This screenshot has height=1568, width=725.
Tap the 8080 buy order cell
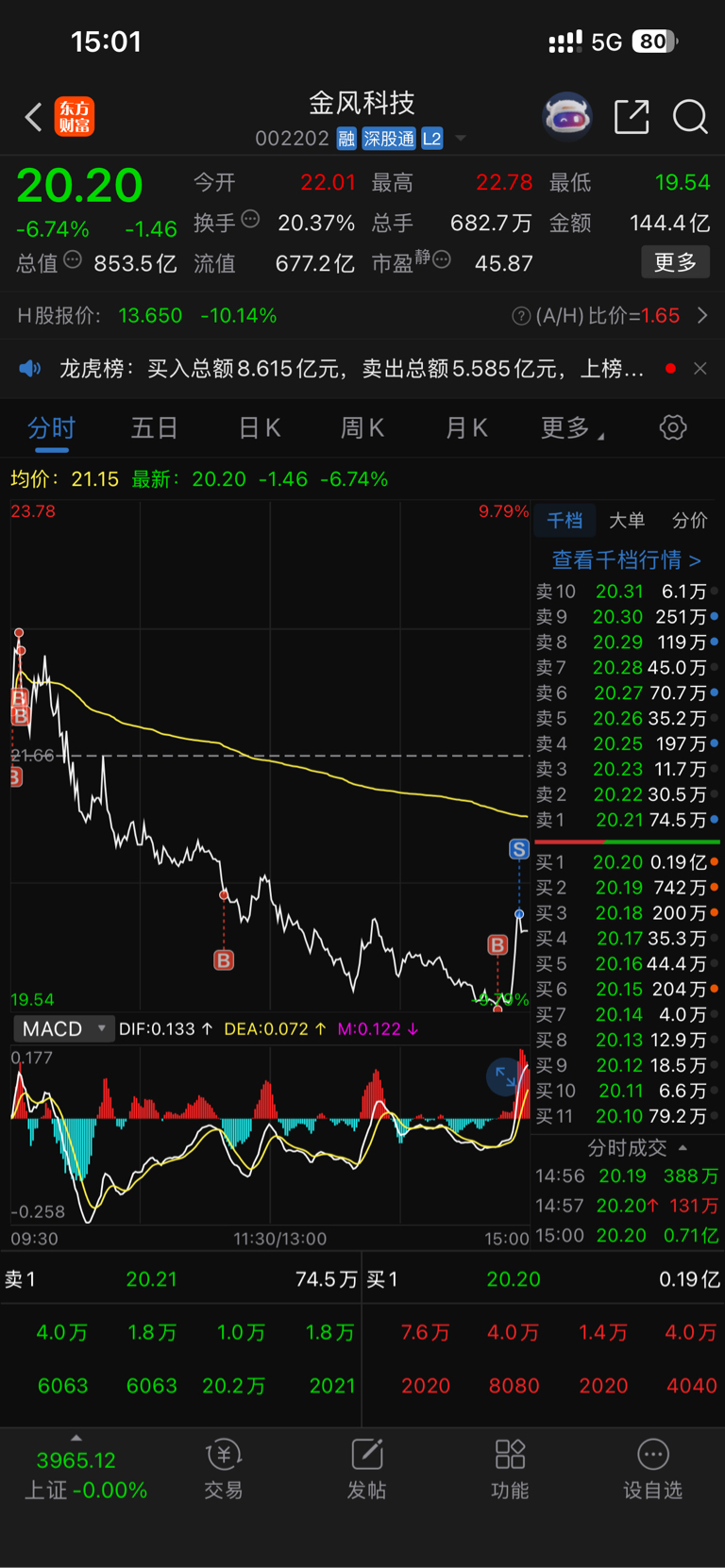514,1386
